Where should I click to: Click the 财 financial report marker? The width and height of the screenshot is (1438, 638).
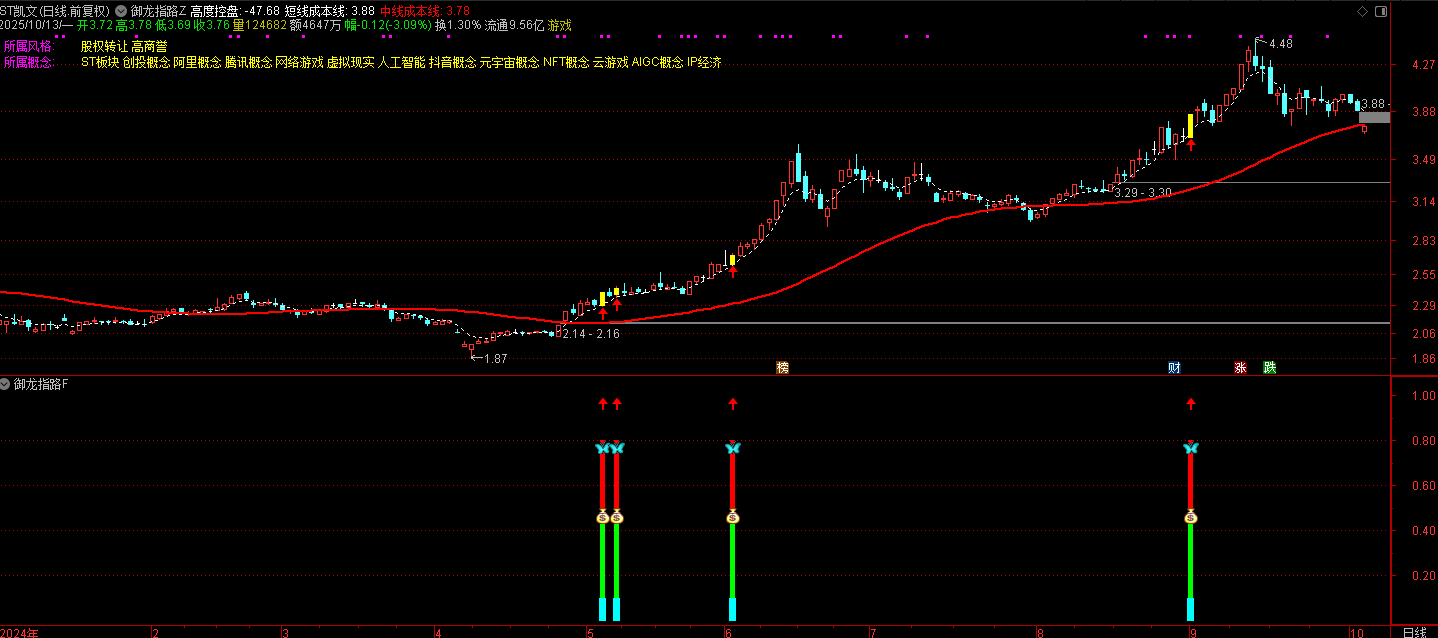(x=1174, y=368)
